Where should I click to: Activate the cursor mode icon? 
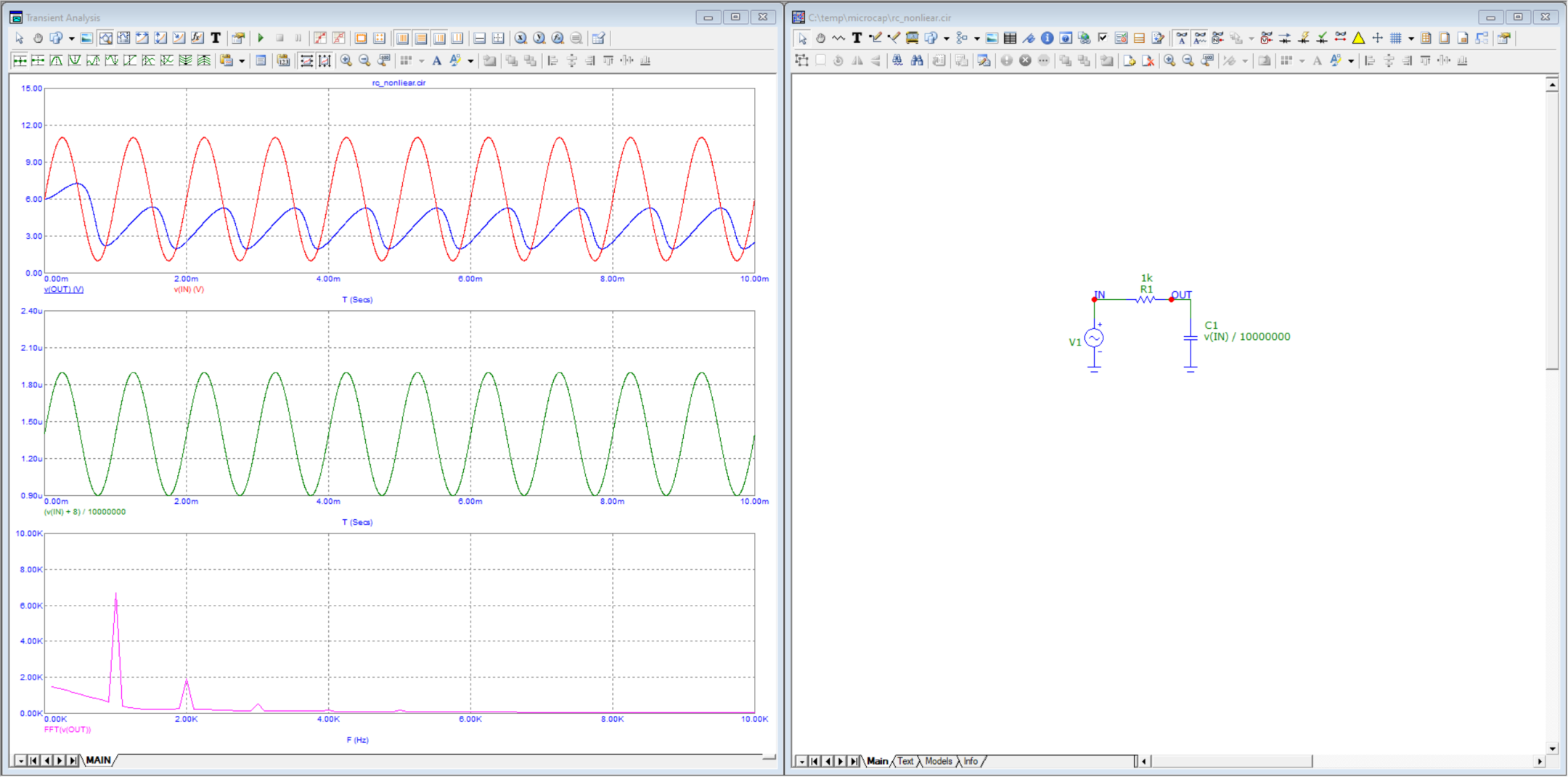click(123, 38)
